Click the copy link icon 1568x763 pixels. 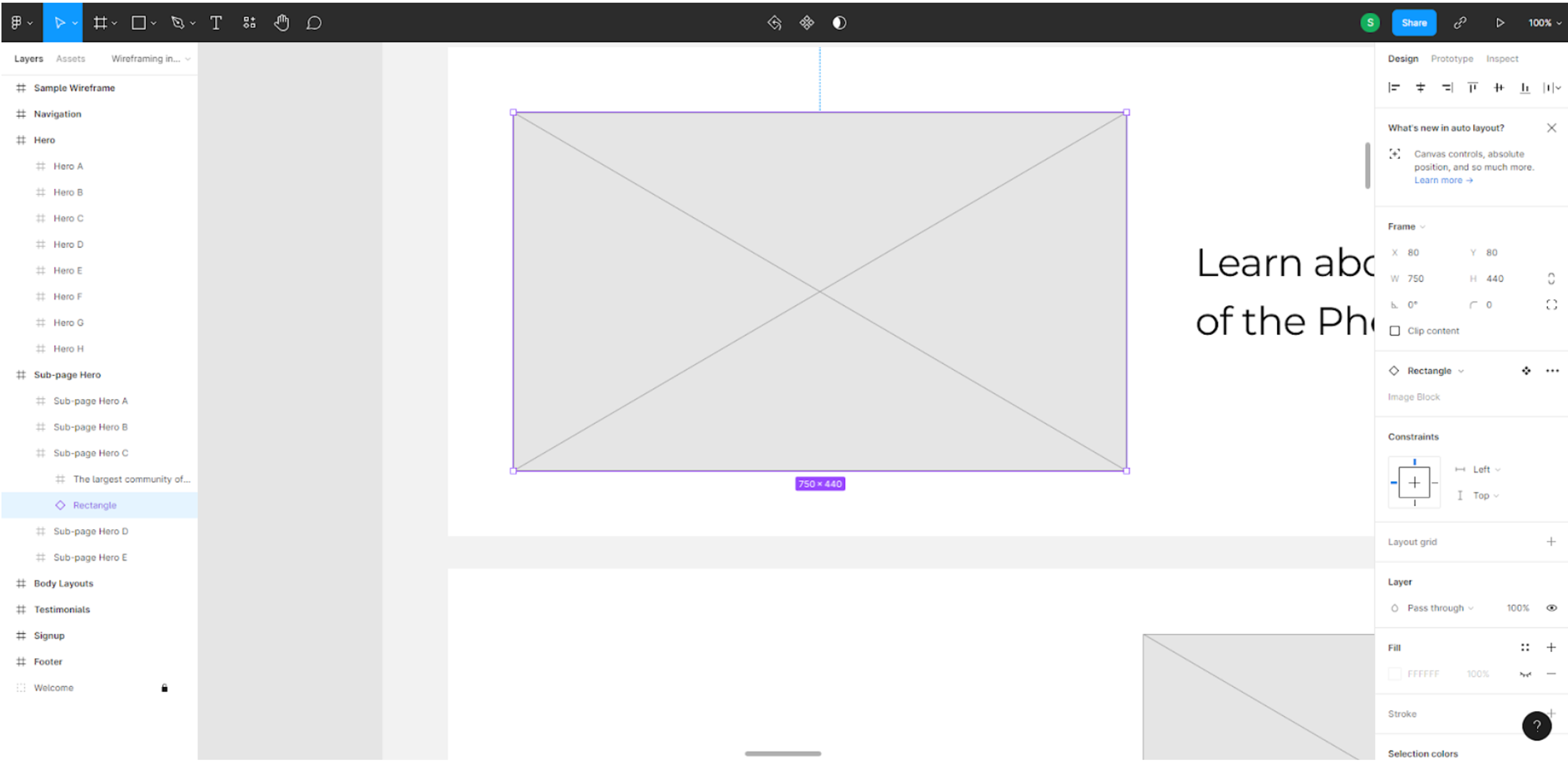1460,23
